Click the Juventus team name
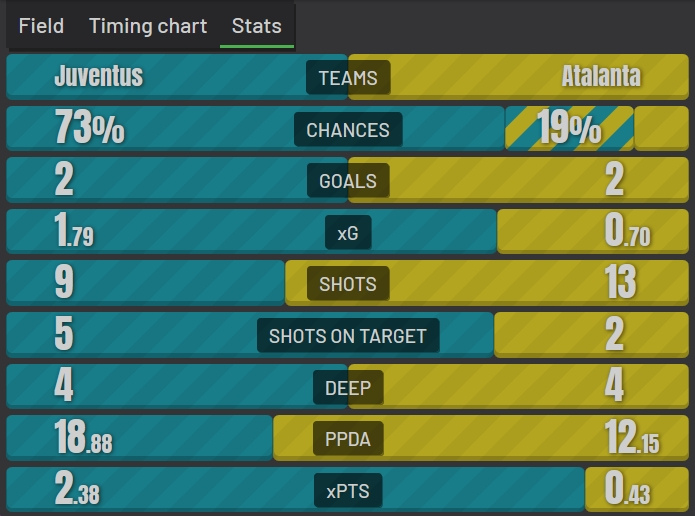 point(98,76)
